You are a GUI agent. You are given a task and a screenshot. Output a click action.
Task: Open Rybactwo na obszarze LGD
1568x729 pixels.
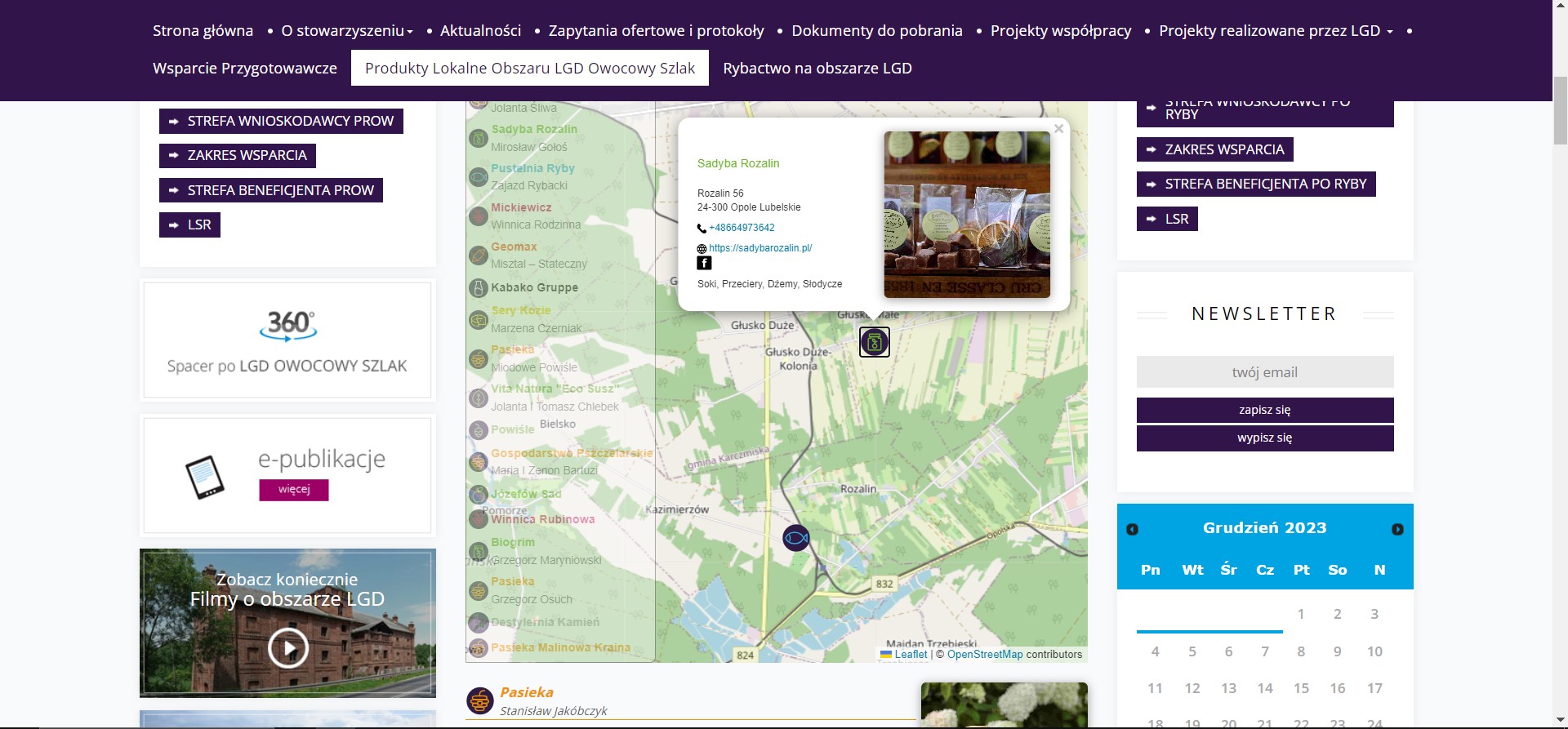(x=817, y=69)
